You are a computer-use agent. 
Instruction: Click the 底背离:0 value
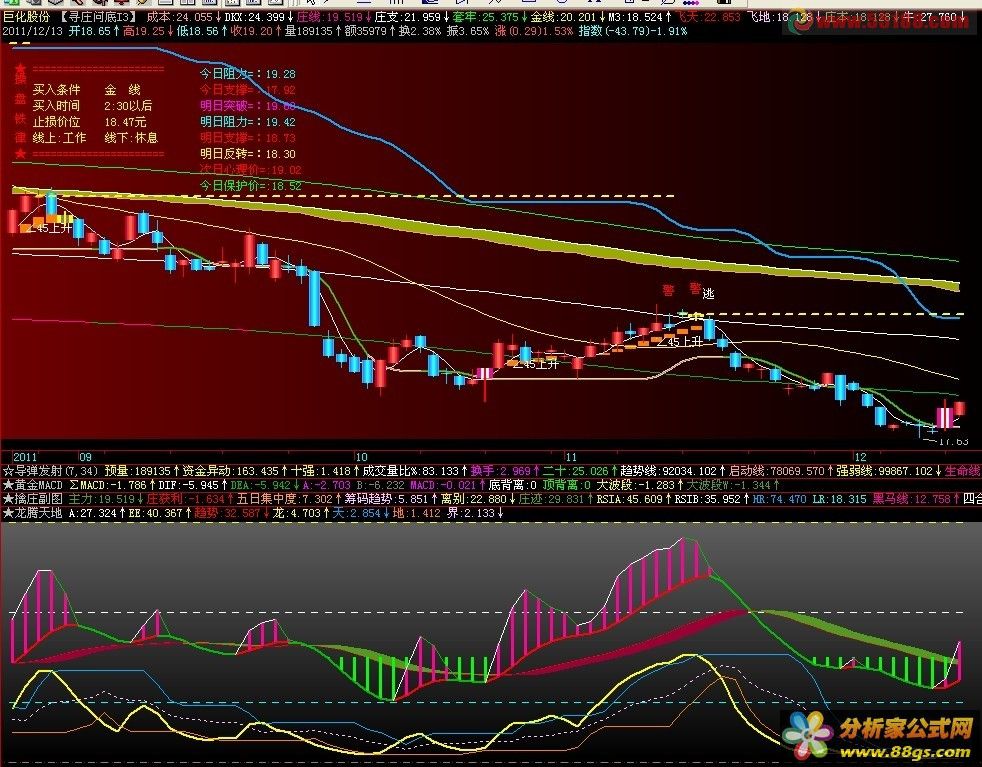pos(512,485)
